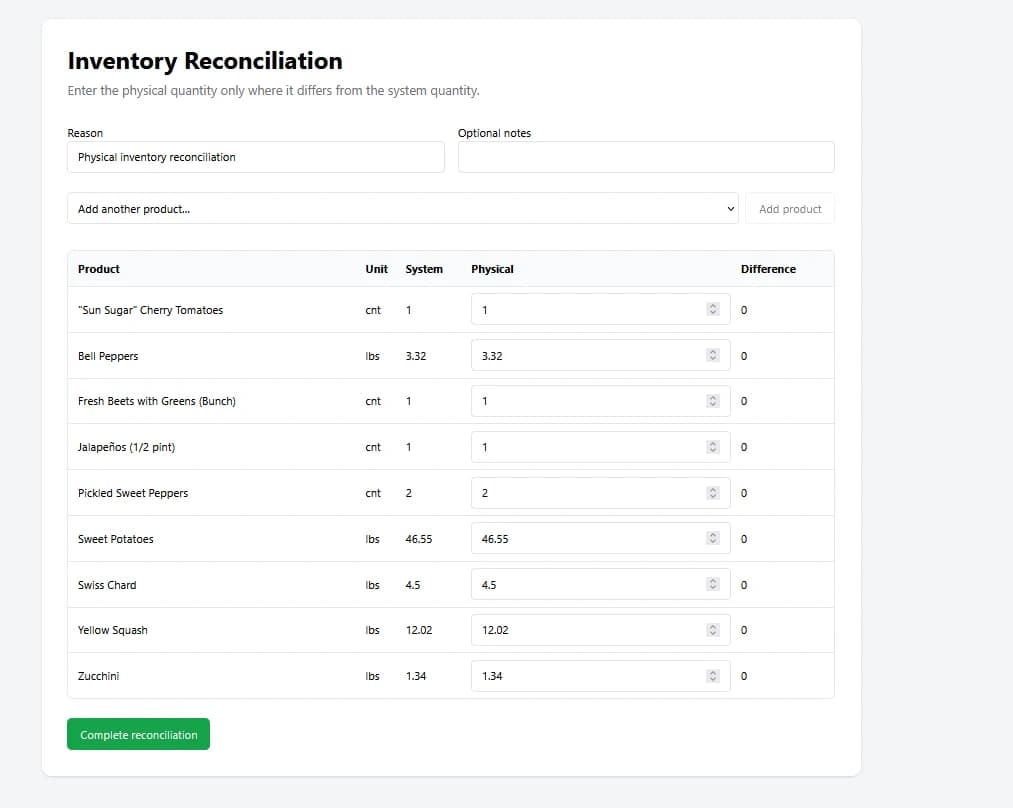1013x808 pixels.
Task: Click the Difference value for Bell Peppers
Action: click(744, 356)
